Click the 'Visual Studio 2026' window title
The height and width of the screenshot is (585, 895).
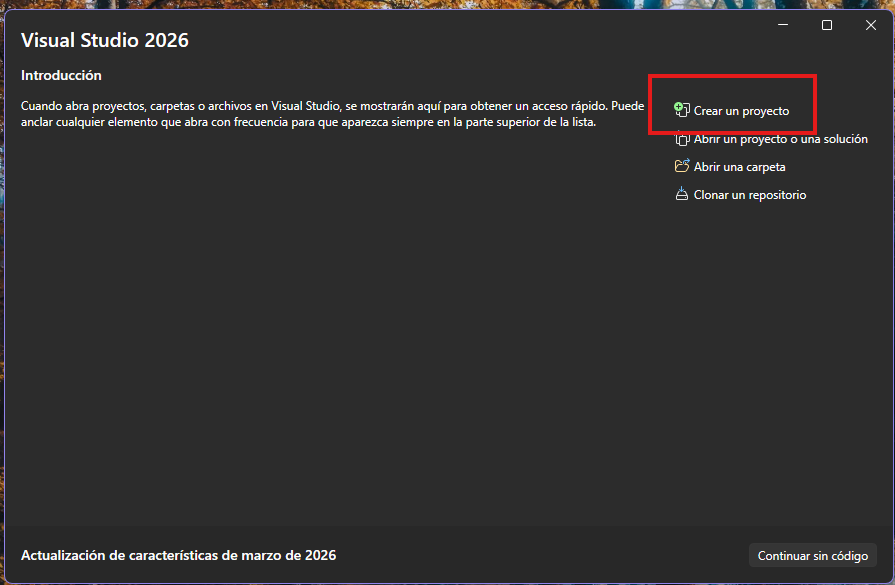(x=105, y=41)
